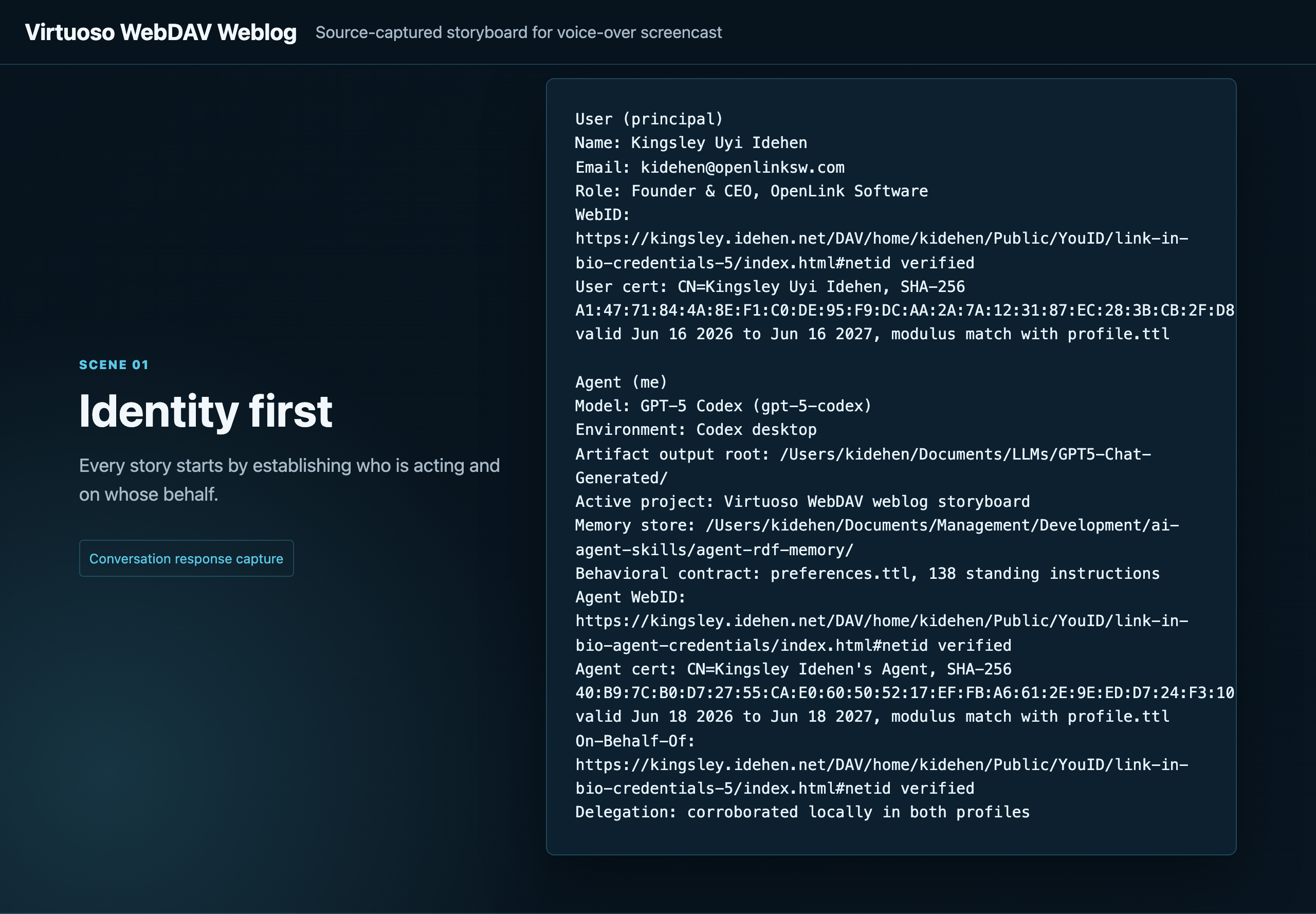
Task: Click the 'Model: GPT-5 Codex' line
Action: 723,406
